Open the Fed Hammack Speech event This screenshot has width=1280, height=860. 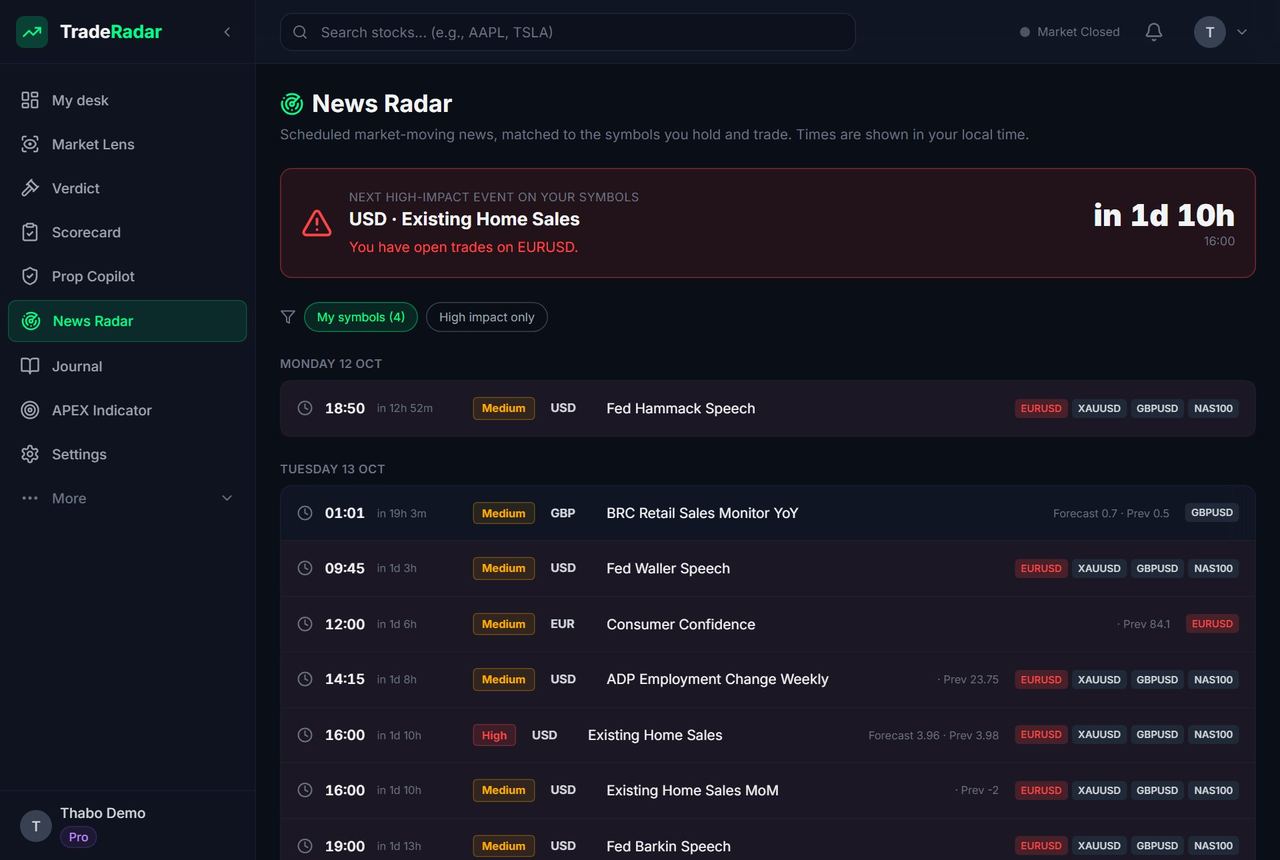coord(768,408)
